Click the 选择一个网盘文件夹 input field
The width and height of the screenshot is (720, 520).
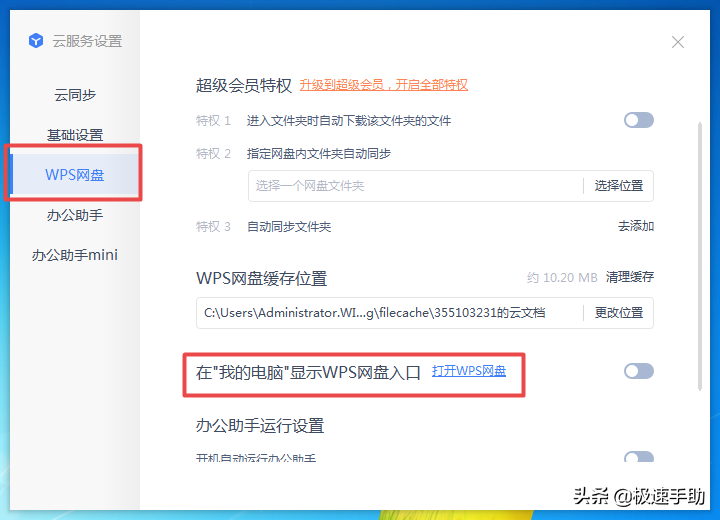416,186
